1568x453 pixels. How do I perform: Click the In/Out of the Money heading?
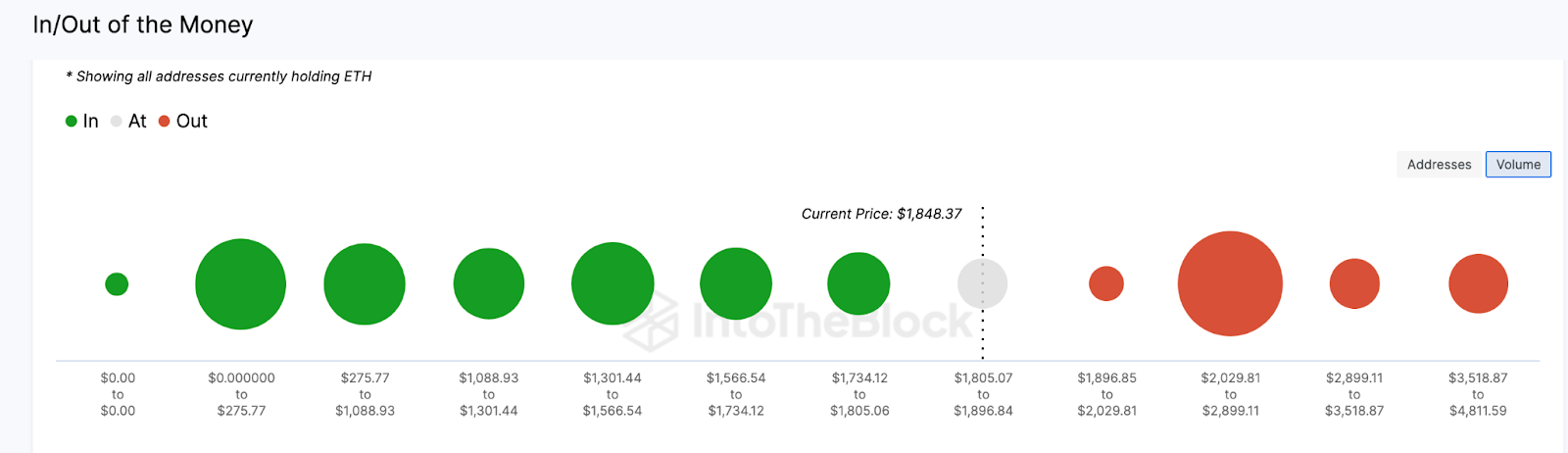(143, 25)
